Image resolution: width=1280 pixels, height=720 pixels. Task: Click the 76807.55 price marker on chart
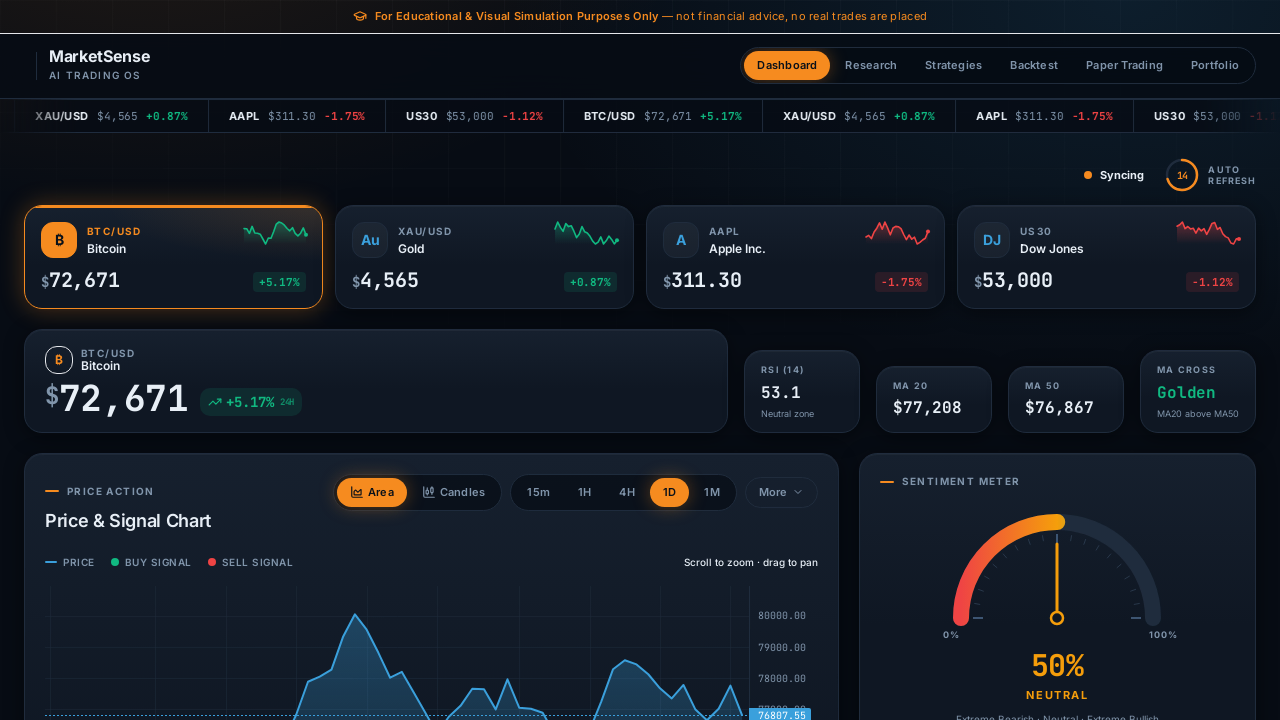pos(779,714)
